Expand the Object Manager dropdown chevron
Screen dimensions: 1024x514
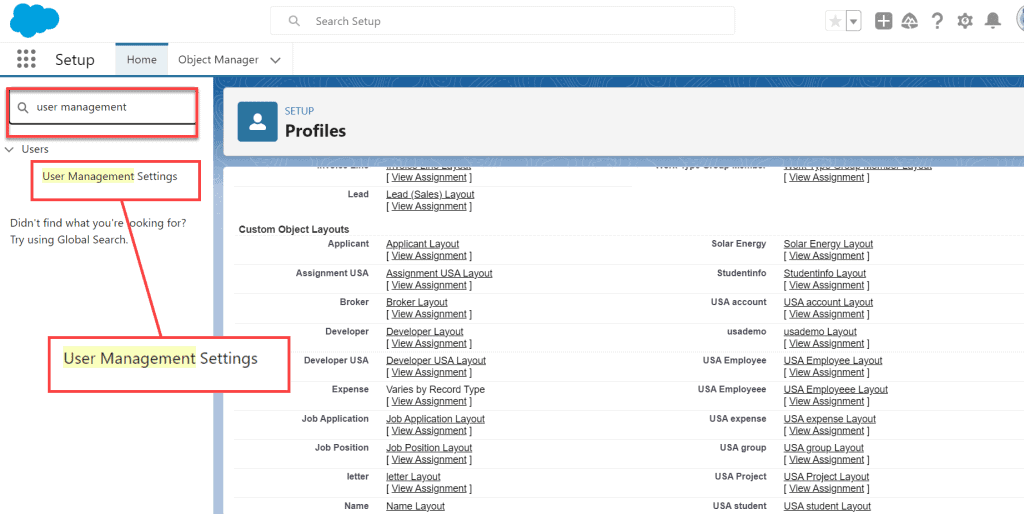point(276,60)
